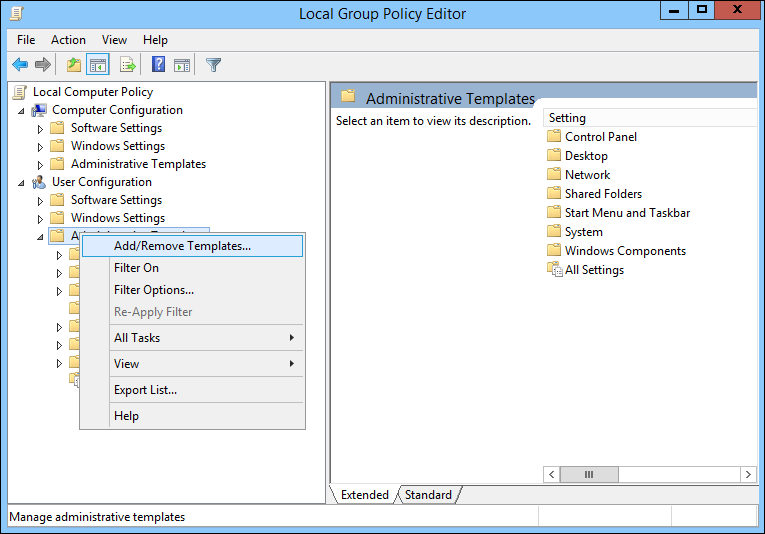Switch to the Extended tab
Viewport: 765px width, 534px height.
[x=364, y=494]
